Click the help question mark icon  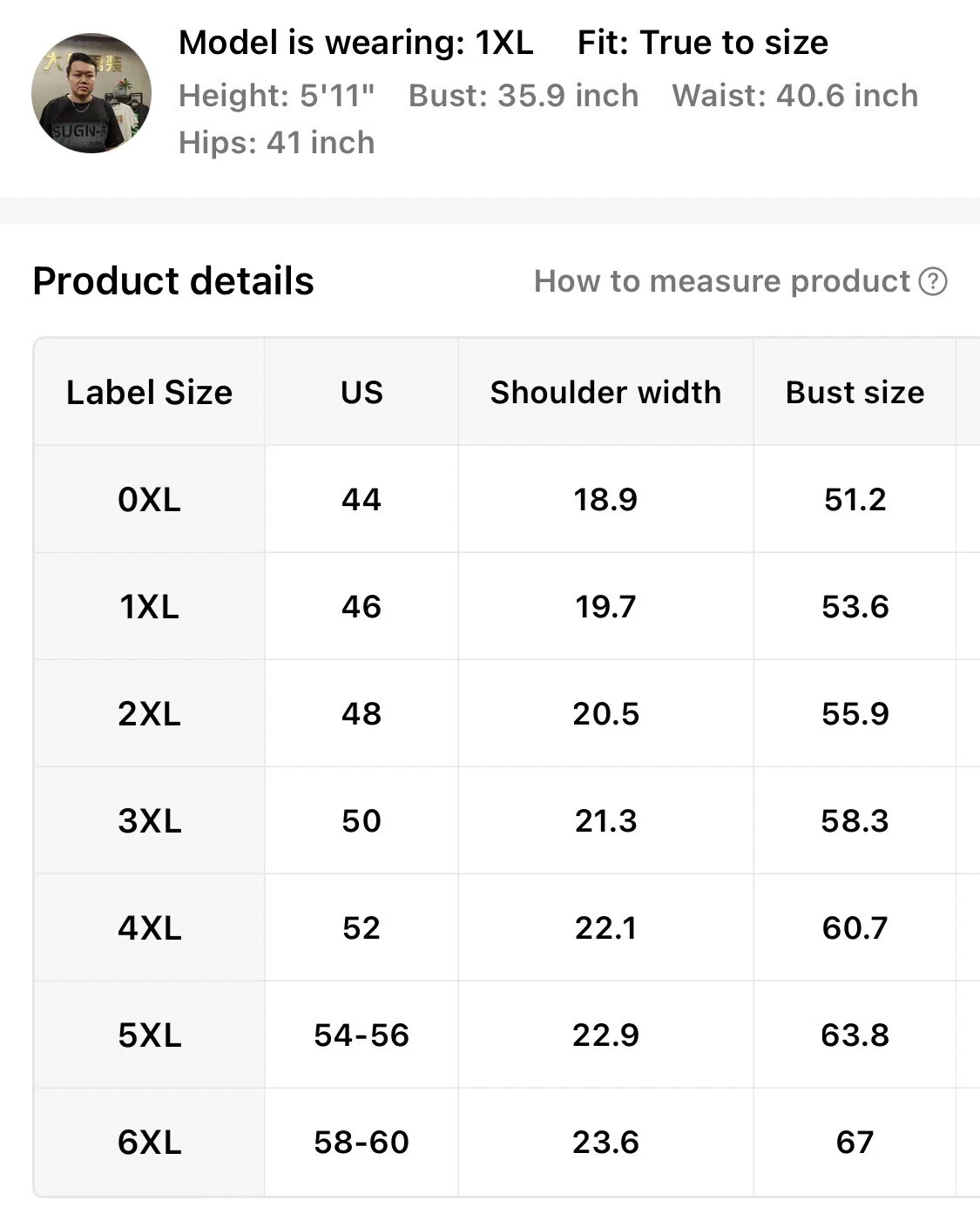933,281
